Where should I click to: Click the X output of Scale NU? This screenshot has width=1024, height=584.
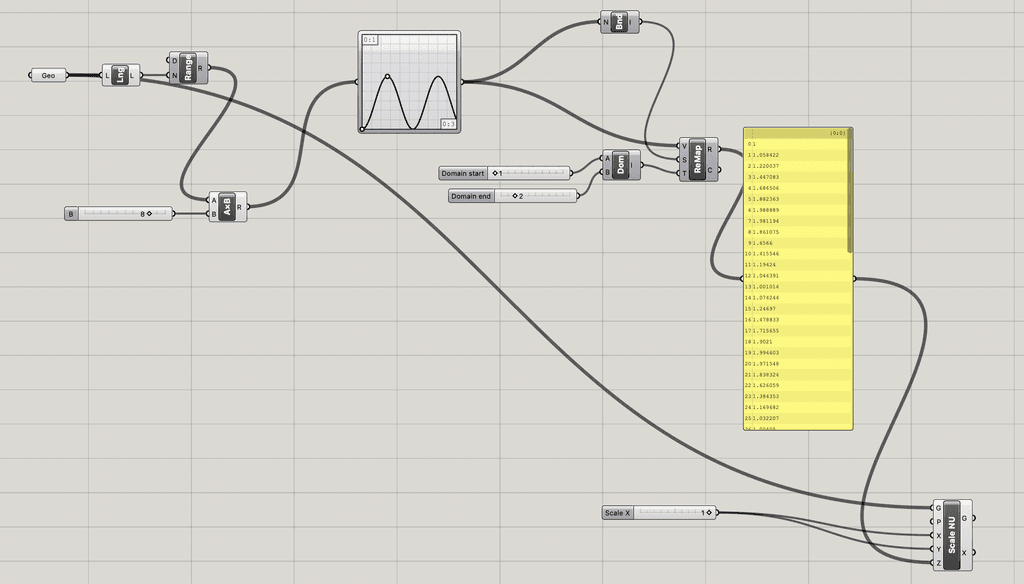[x=965, y=553]
